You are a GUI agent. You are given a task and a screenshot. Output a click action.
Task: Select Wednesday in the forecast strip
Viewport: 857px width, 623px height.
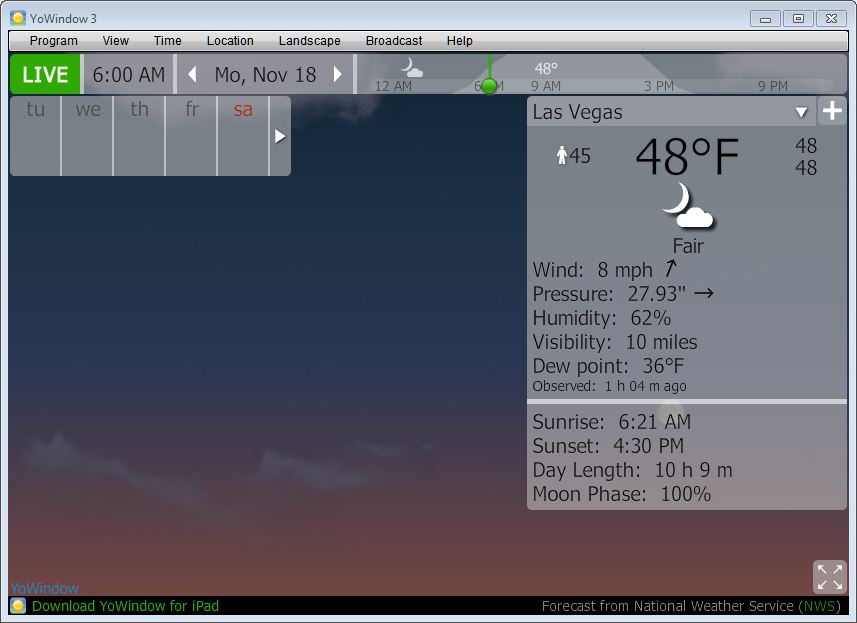88,111
